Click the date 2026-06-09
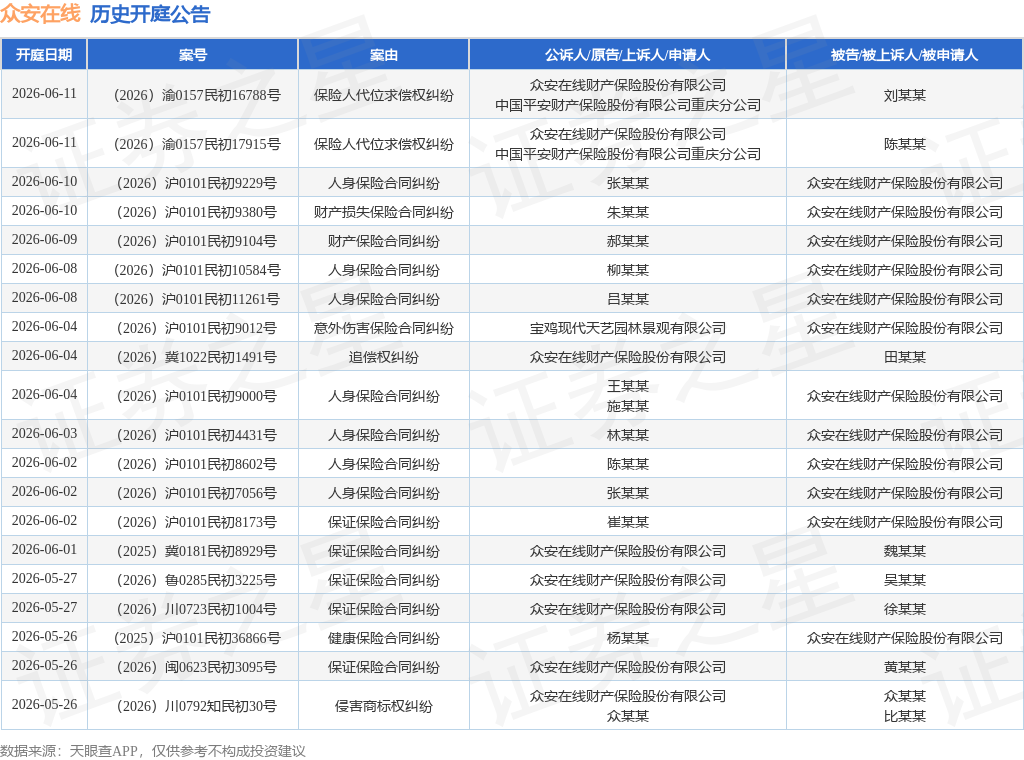The height and width of the screenshot is (760, 1024). 44,240
